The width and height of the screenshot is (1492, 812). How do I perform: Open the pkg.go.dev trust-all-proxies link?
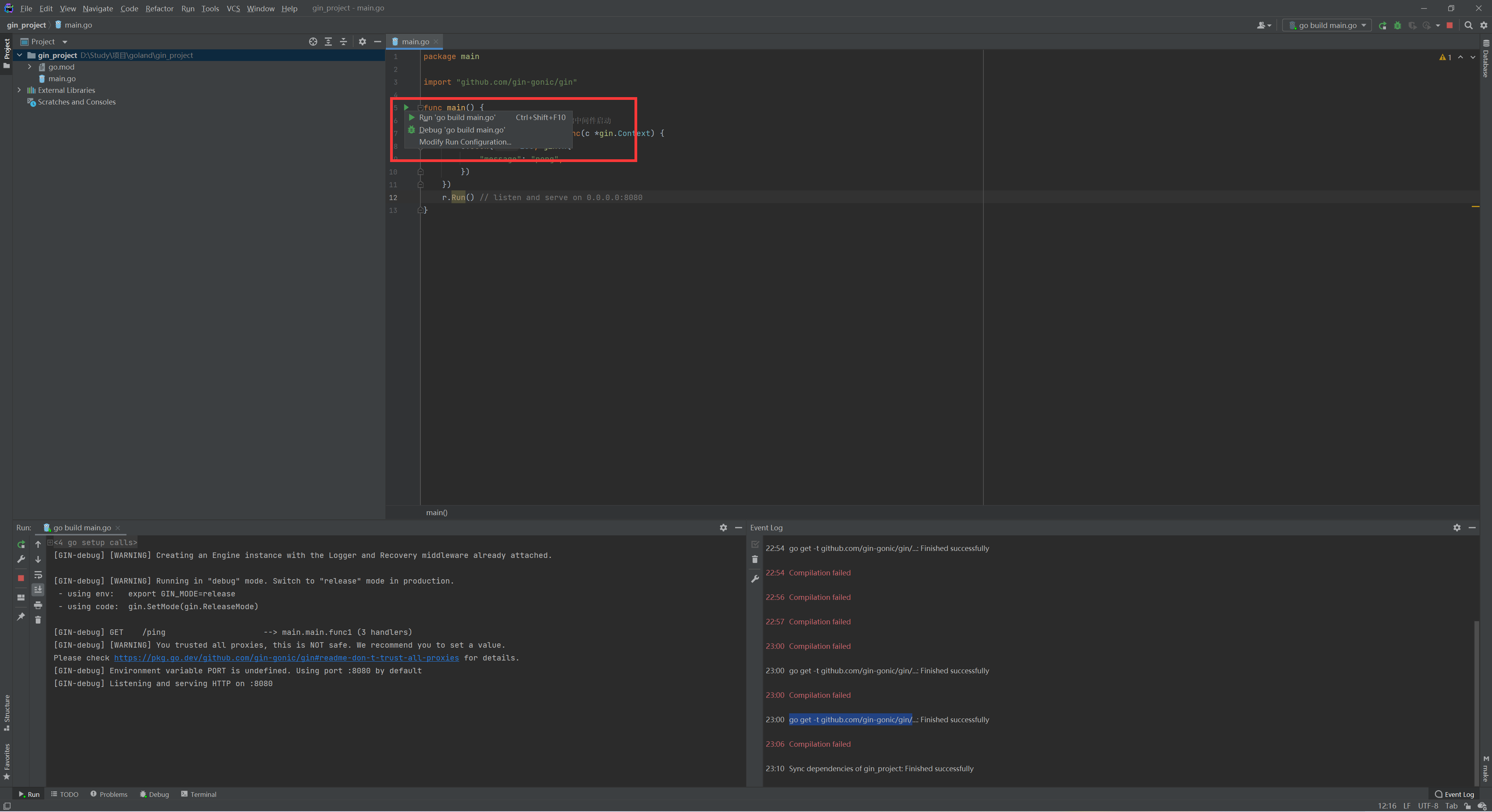point(286,658)
